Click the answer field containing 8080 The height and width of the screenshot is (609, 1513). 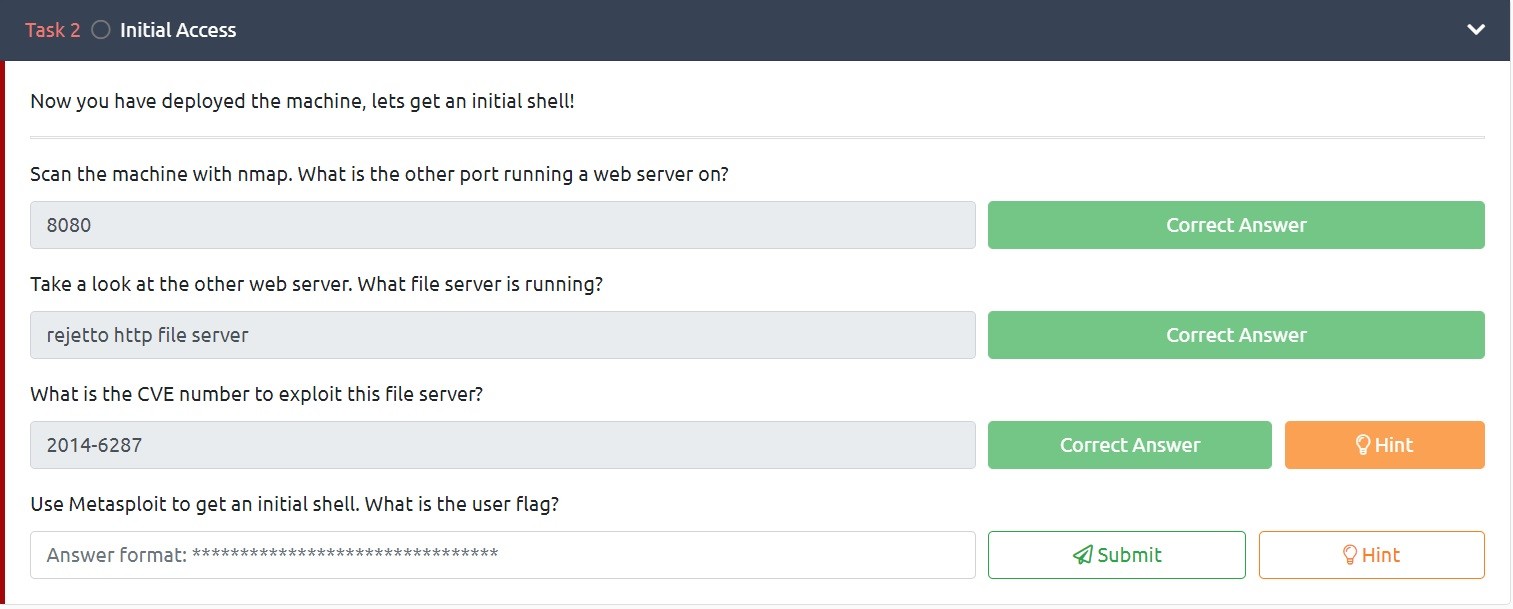(x=502, y=225)
